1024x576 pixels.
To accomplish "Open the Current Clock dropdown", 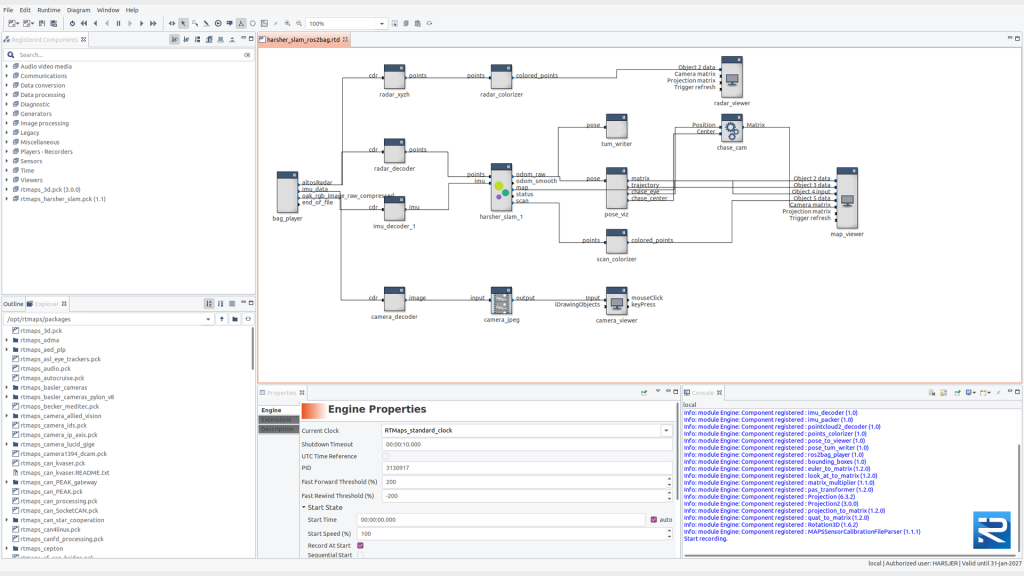I will click(666, 431).
